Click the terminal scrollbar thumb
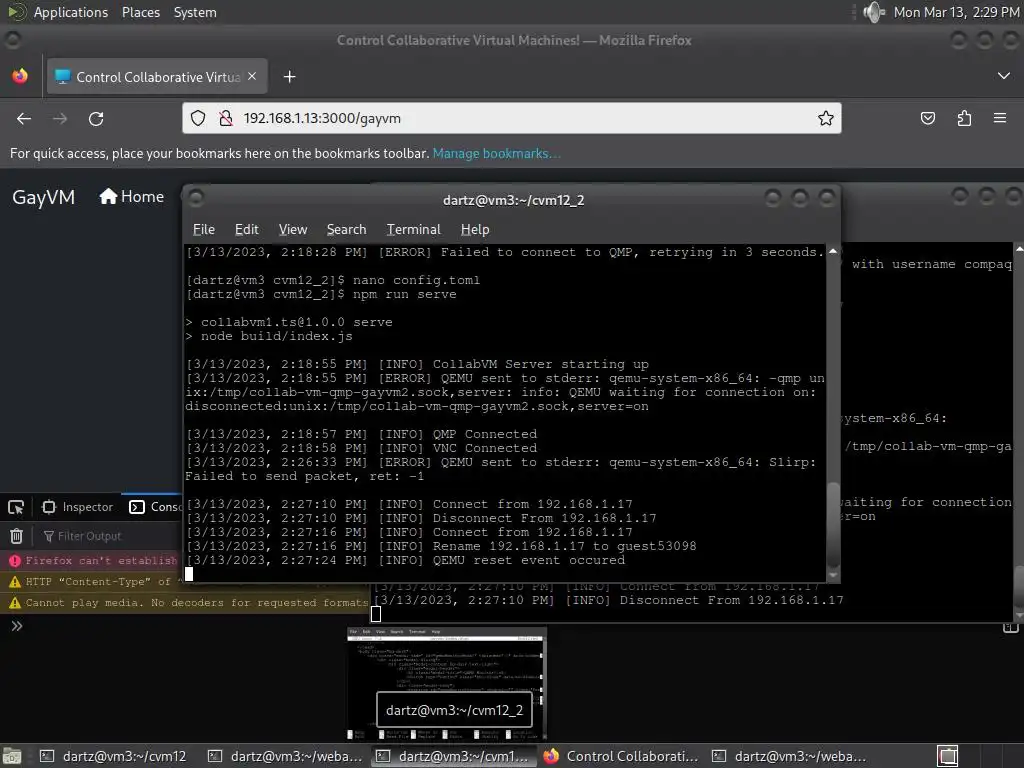Viewport: 1024px width, 768px height. (833, 524)
